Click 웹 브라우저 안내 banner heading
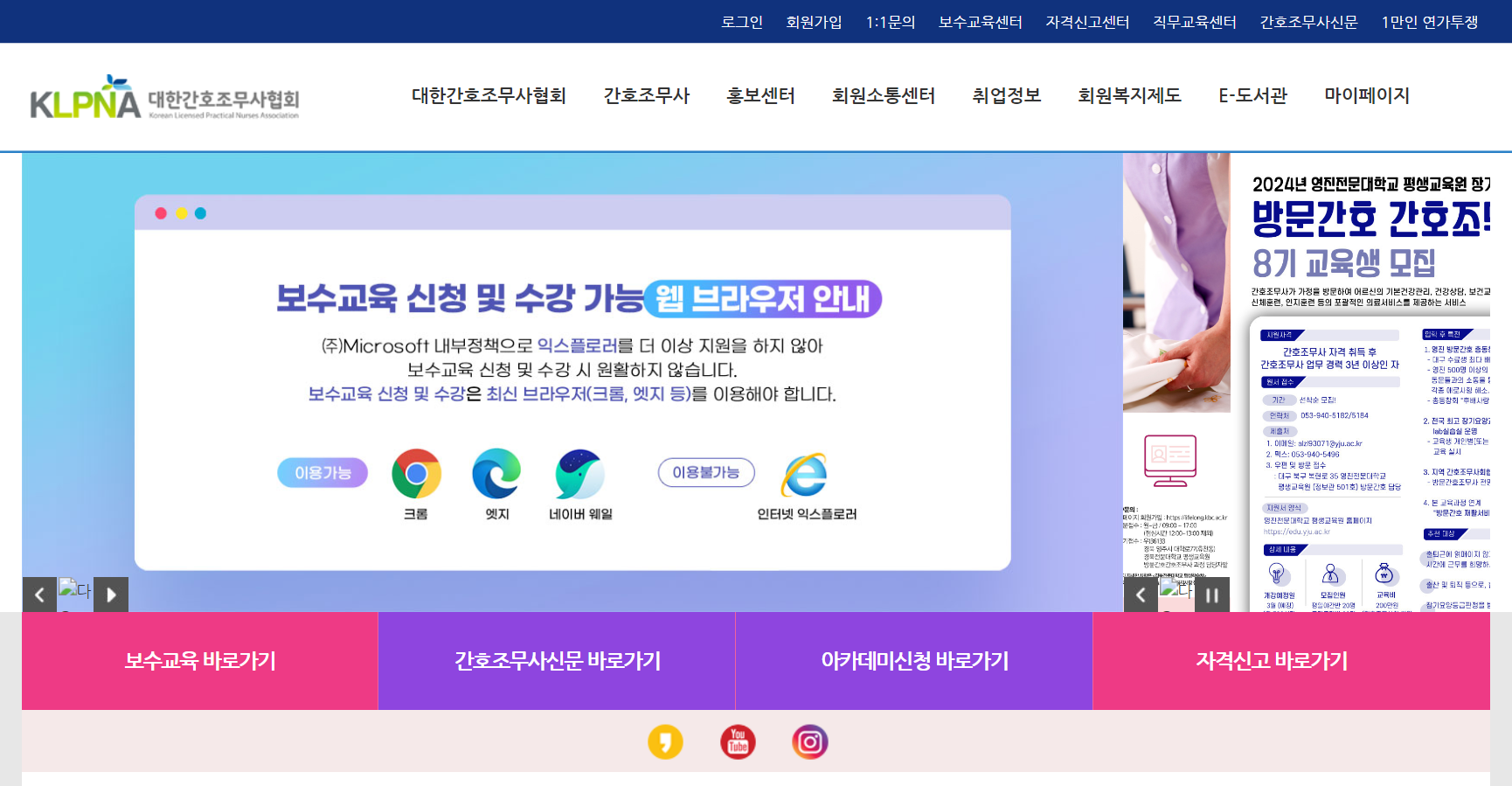The width and height of the screenshot is (1512, 786). point(763,298)
